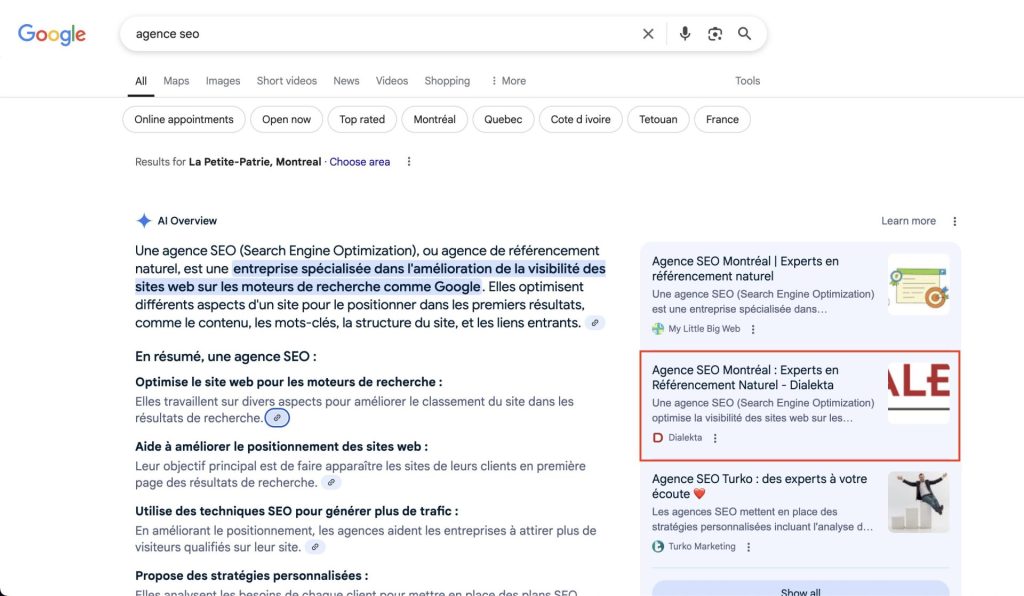Viewport: 1024px width, 596px height.
Task: Click the Google logo to return home
Action: pyautogui.click(x=51, y=33)
